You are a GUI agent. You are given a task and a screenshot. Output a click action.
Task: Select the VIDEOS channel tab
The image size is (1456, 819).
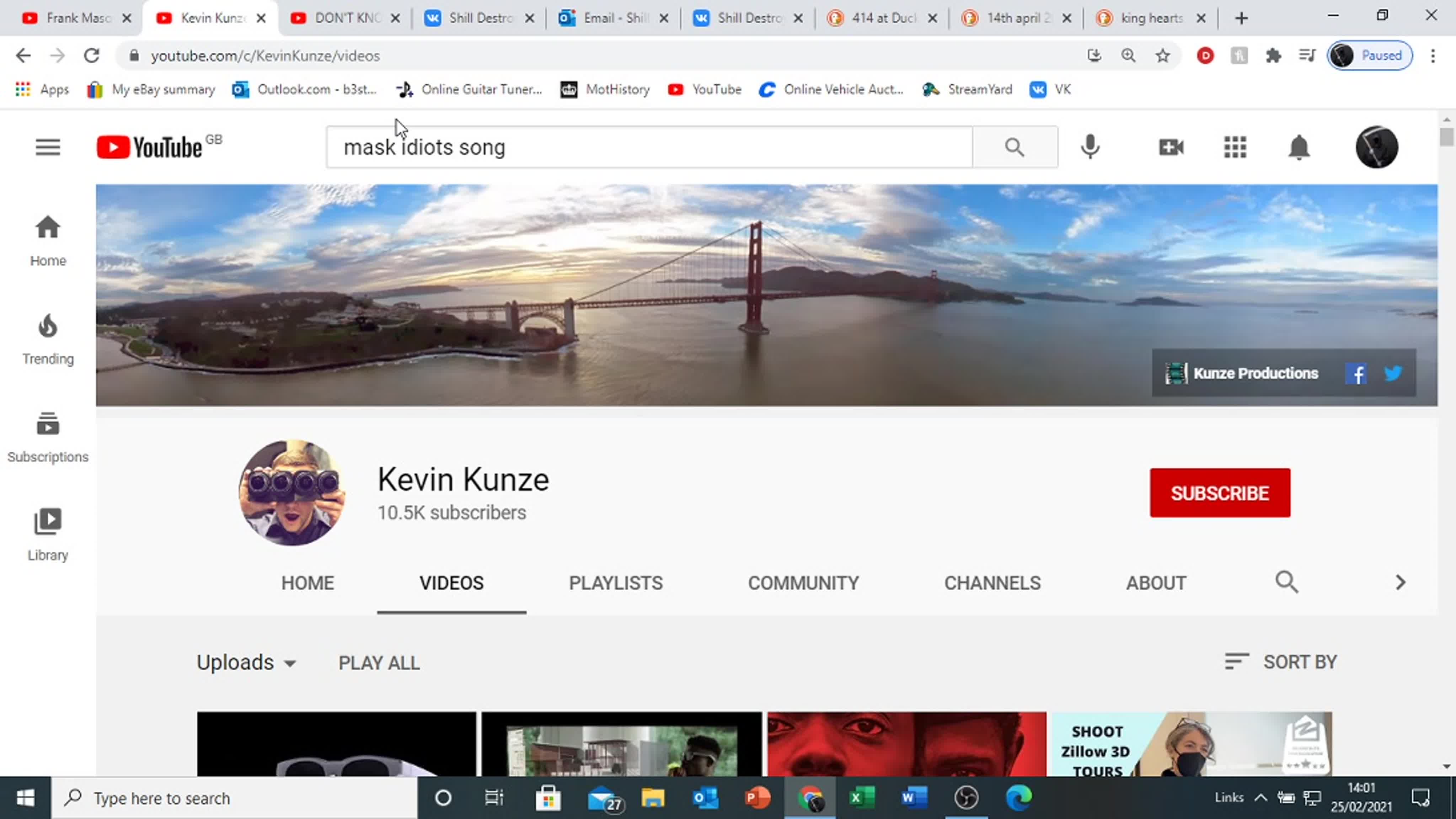(451, 583)
